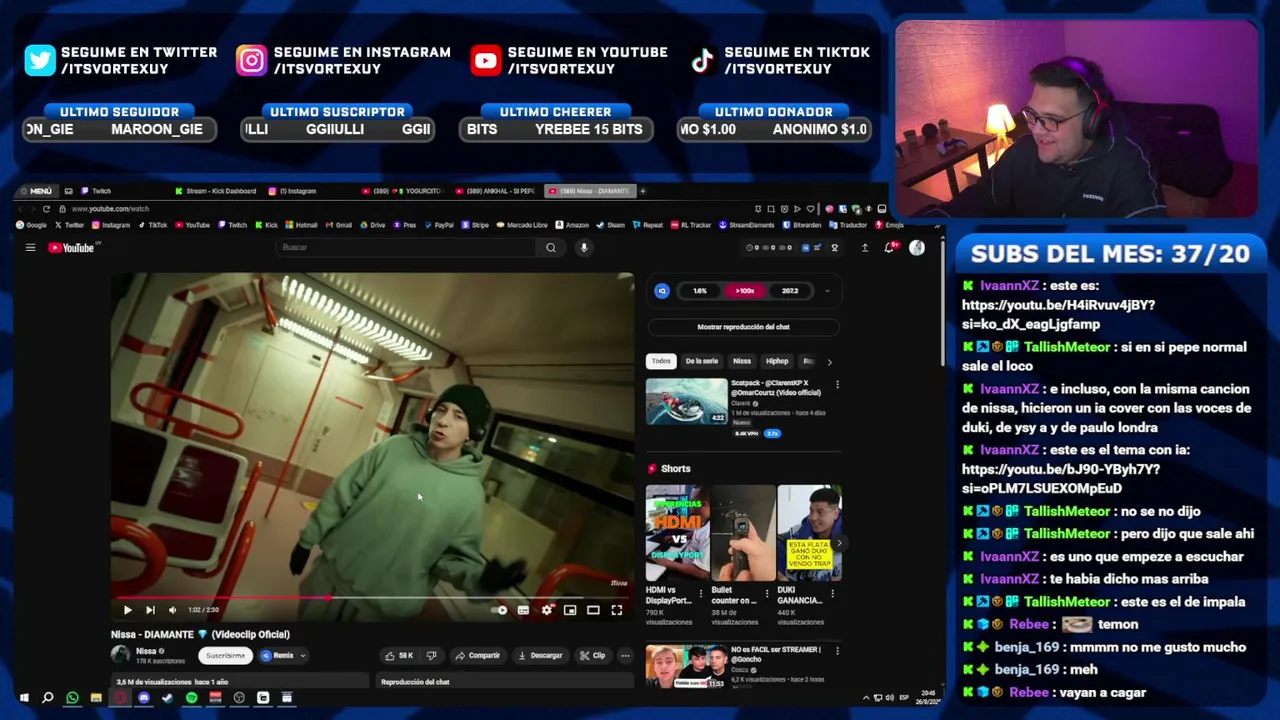Toggle theater mode on the player
This screenshot has height=720, width=1280.
click(593, 610)
